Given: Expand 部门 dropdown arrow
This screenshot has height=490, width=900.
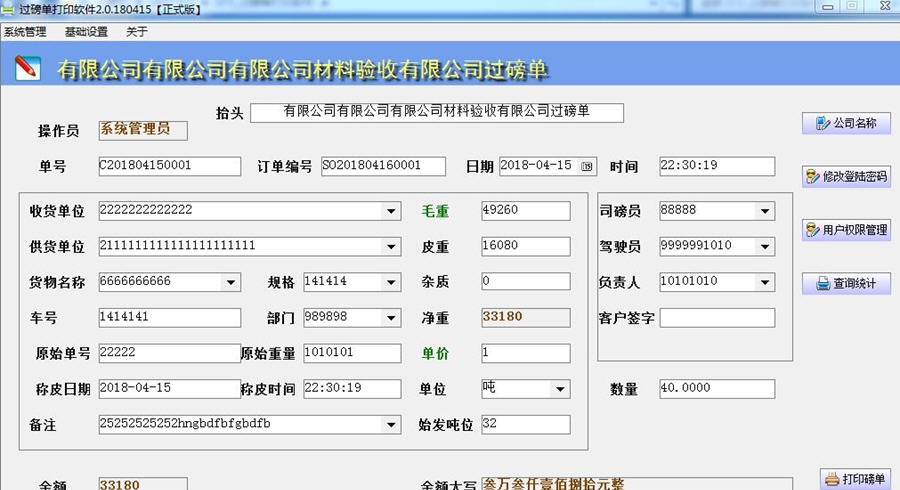Looking at the screenshot, I should point(391,318).
